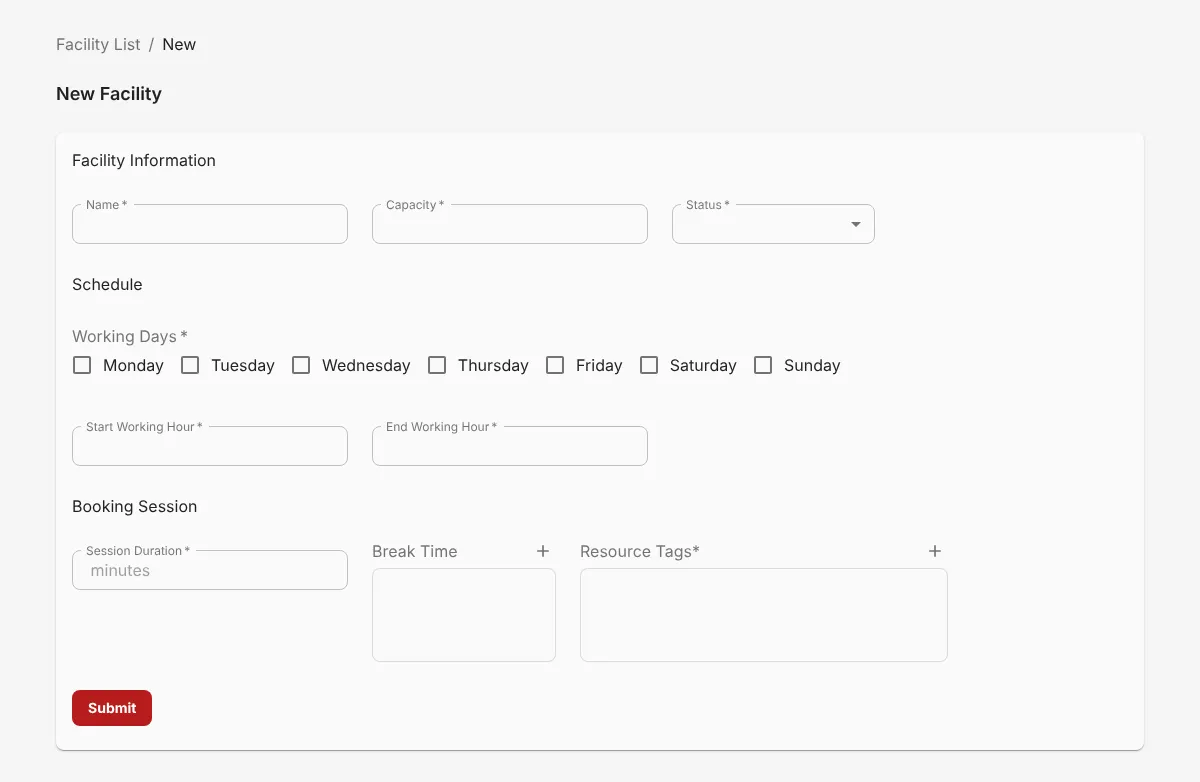
Task: Tick the Tuesday checkbox
Action: click(x=190, y=365)
